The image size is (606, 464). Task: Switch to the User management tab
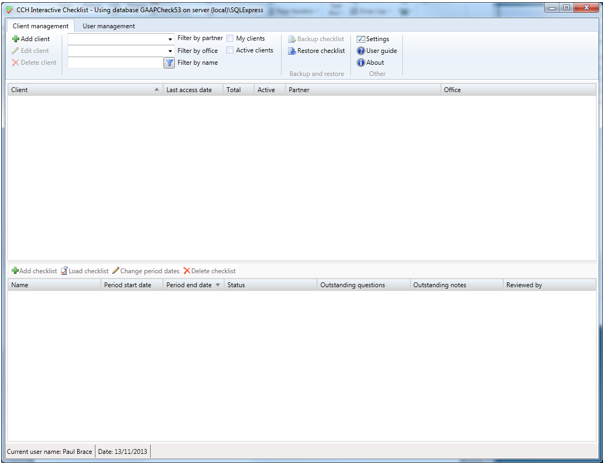pos(109,26)
